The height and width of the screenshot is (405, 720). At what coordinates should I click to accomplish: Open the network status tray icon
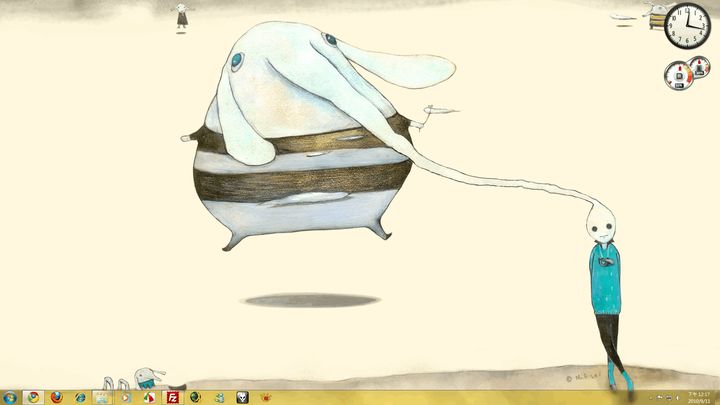tap(670, 398)
